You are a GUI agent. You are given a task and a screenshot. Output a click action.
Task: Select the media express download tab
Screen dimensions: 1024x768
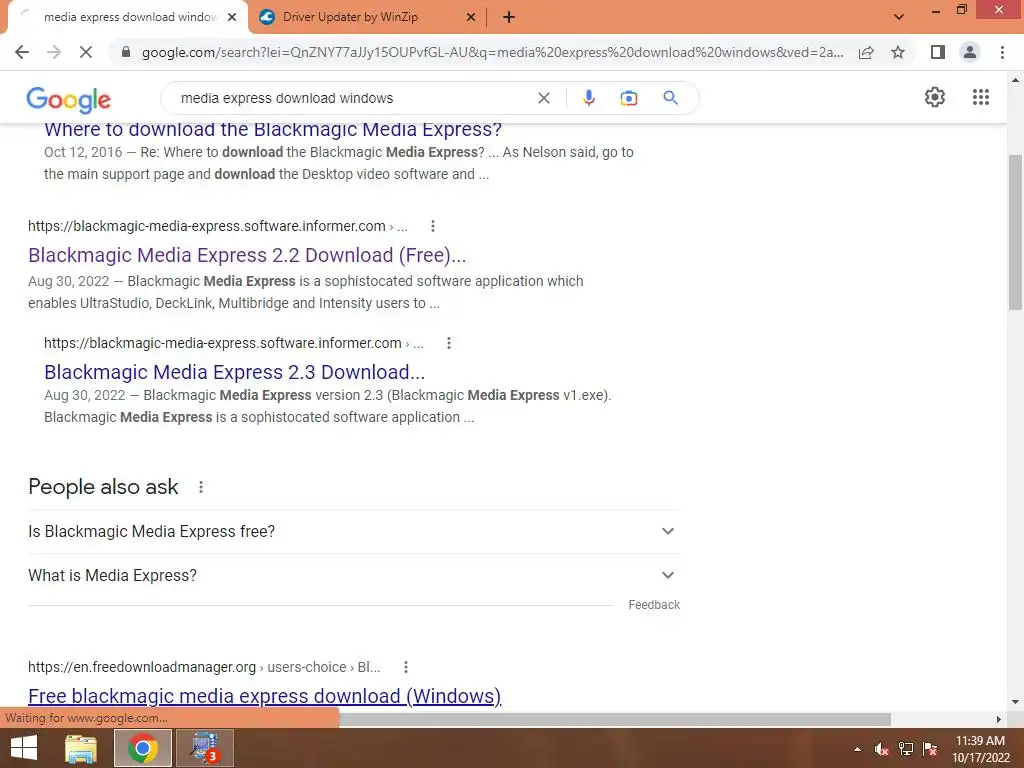pyautogui.click(x=127, y=18)
